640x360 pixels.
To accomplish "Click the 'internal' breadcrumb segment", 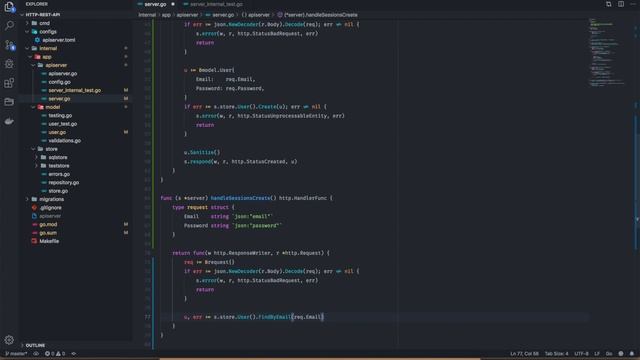I will [147, 15].
